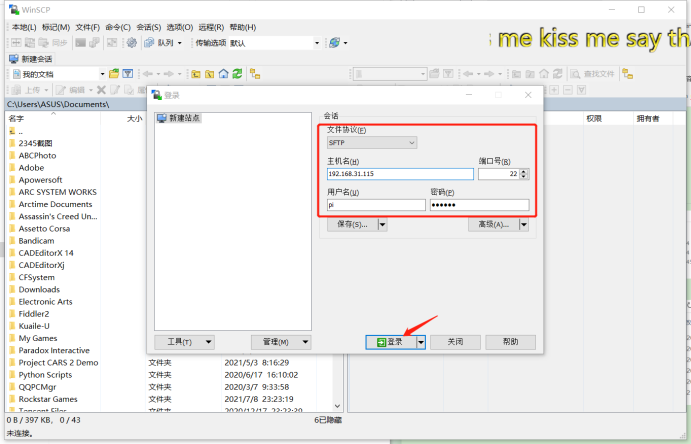Click the remote unselect files minus icon
The image size is (691, 444).
pos(568,90)
